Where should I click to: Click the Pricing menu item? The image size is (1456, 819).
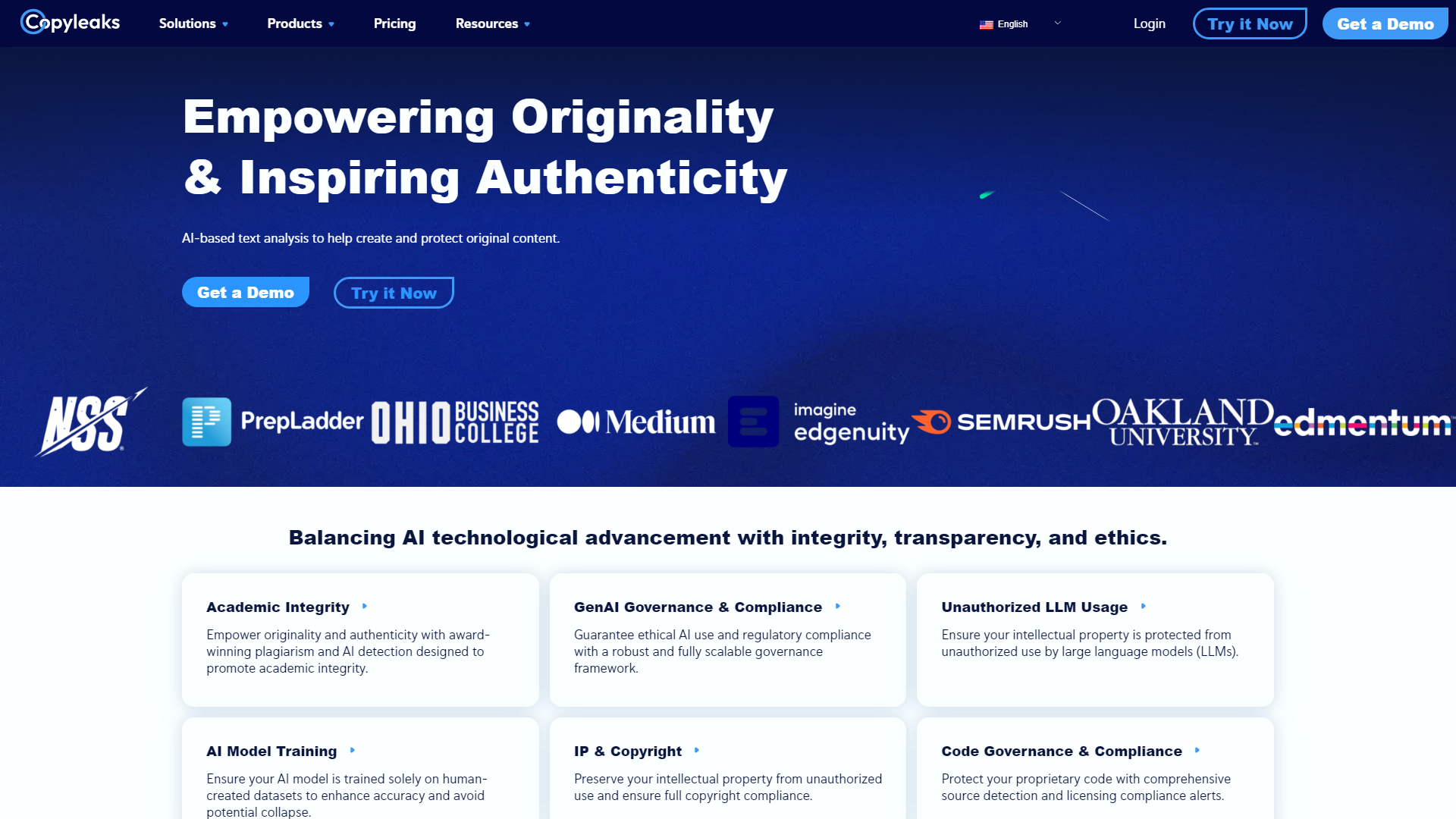pos(394,23)
